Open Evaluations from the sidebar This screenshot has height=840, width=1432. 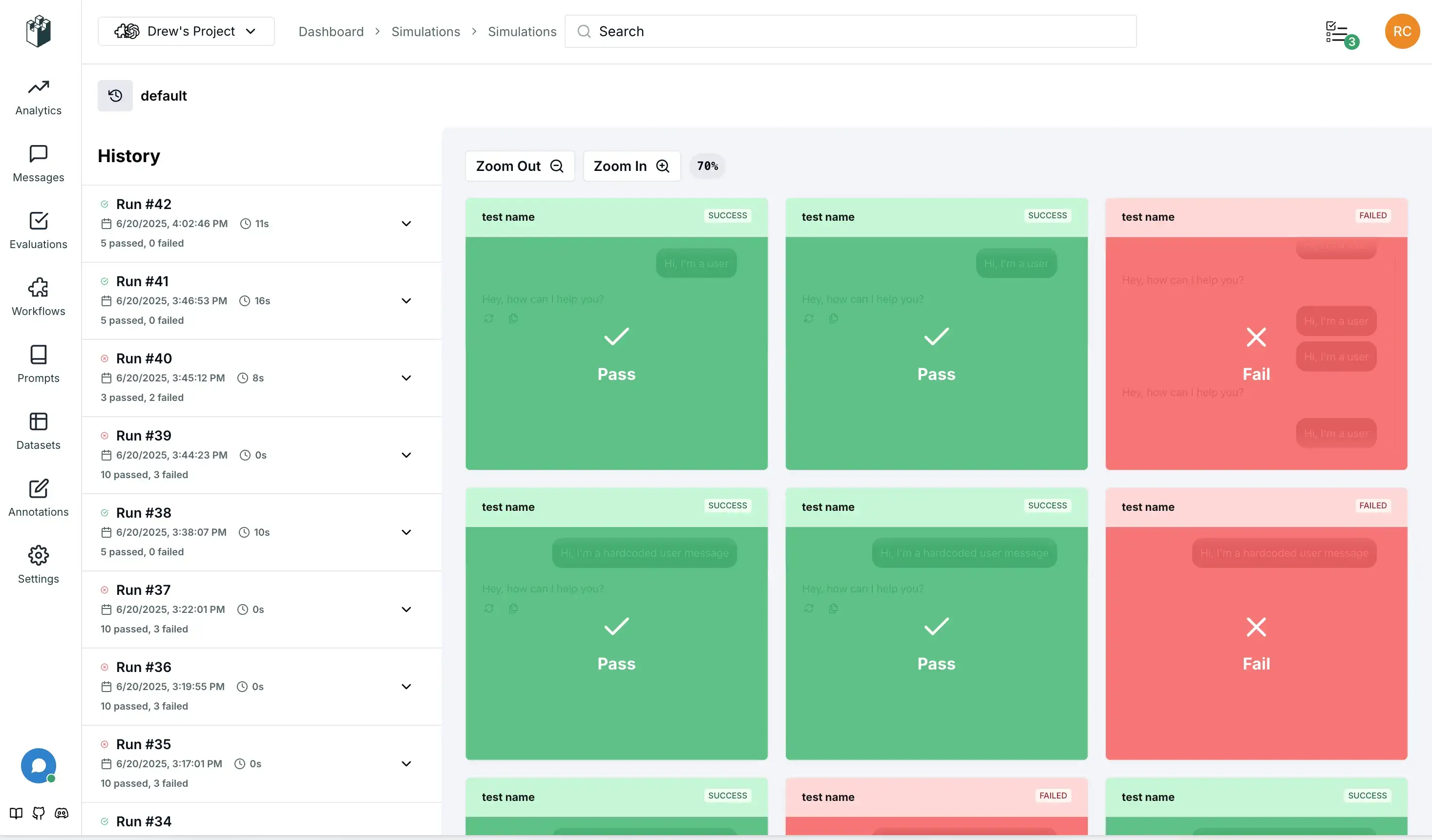(38, 230)
